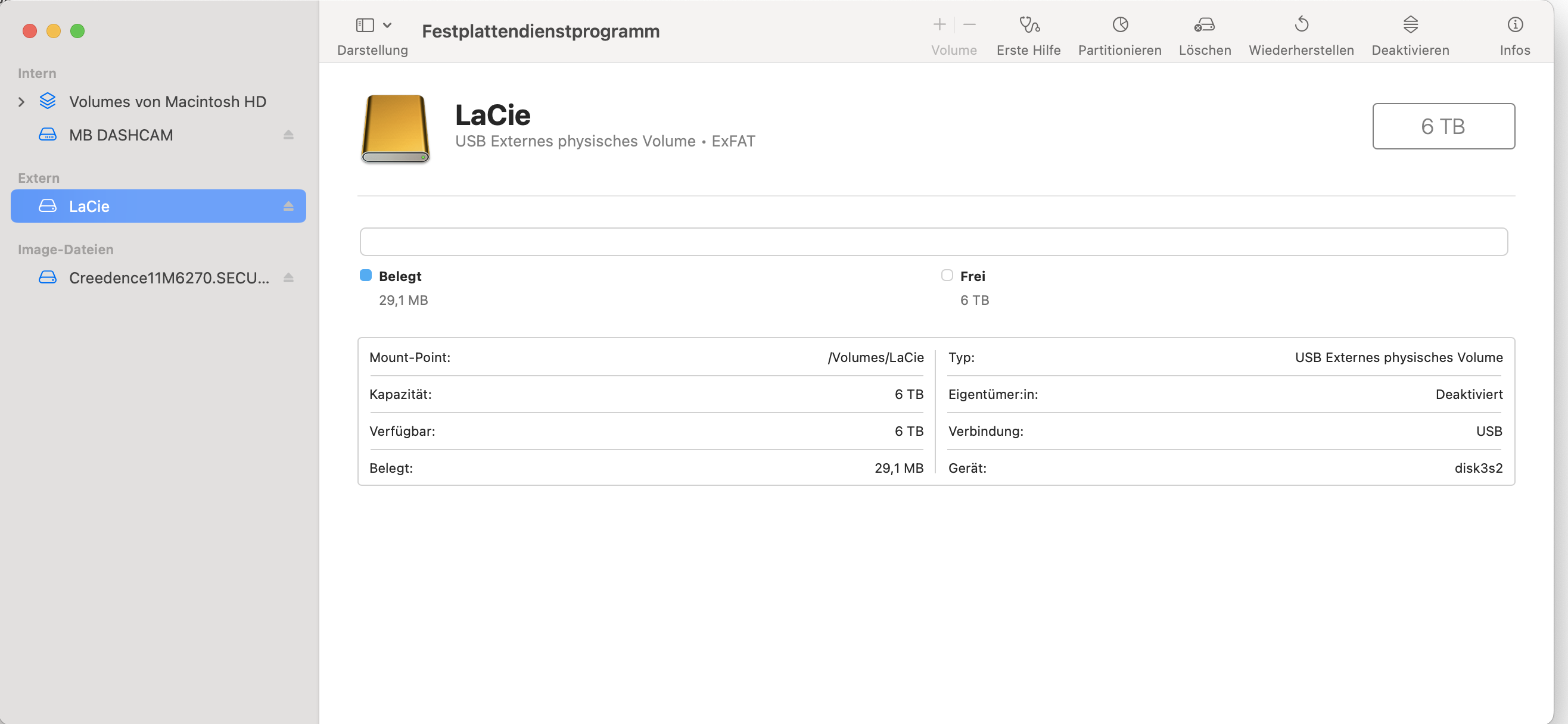Click the Löschen erase icon
This screenshot has width=1568, height=724.
click(x=1204, y=25)
